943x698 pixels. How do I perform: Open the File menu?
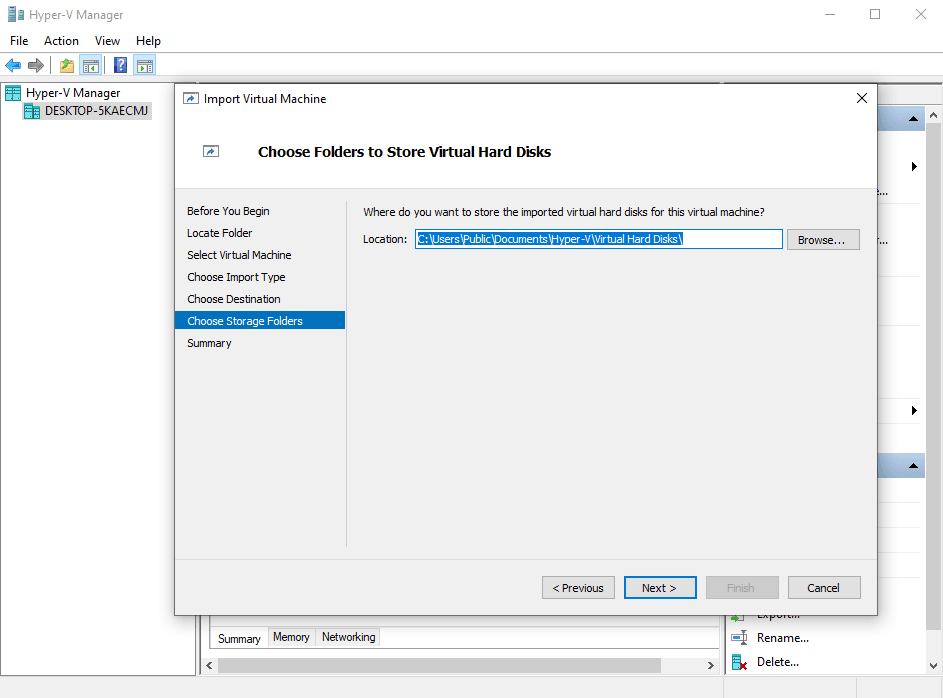[x=19, y=41]
